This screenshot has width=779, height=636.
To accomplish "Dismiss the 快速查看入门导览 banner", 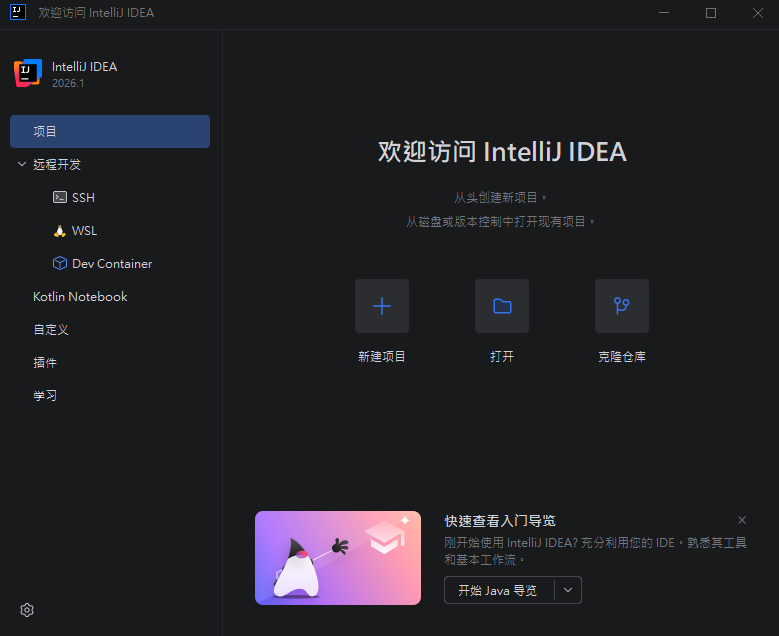I will [x=741, y=520].
